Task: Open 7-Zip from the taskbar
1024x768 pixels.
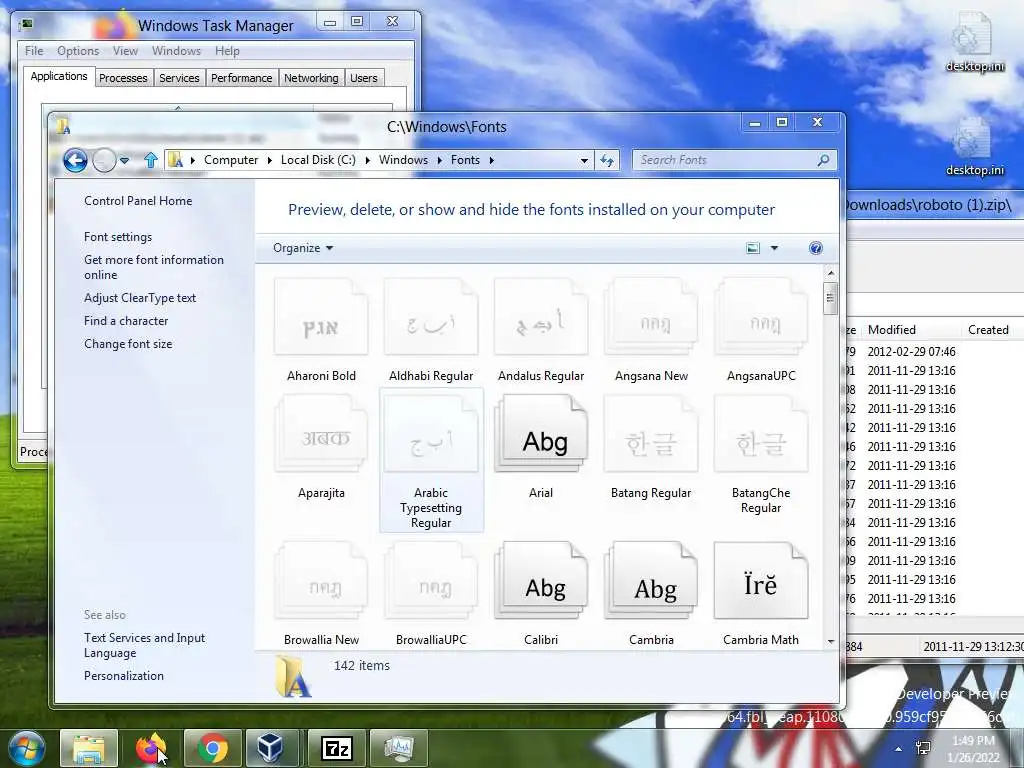Action: pyautogui.click(x=337, y=748)
